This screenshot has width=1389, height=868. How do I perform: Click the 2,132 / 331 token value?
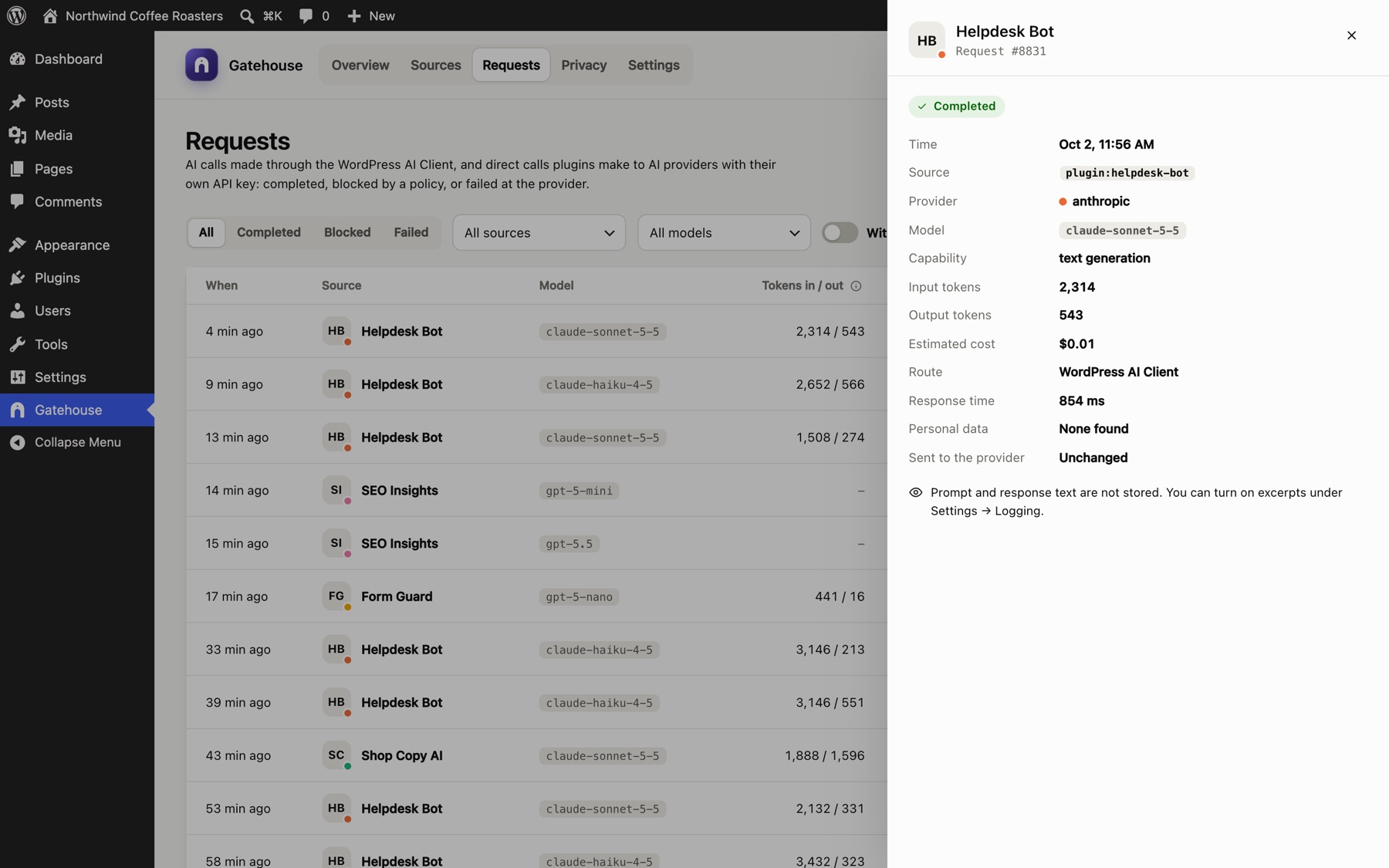tap(830, 809)
